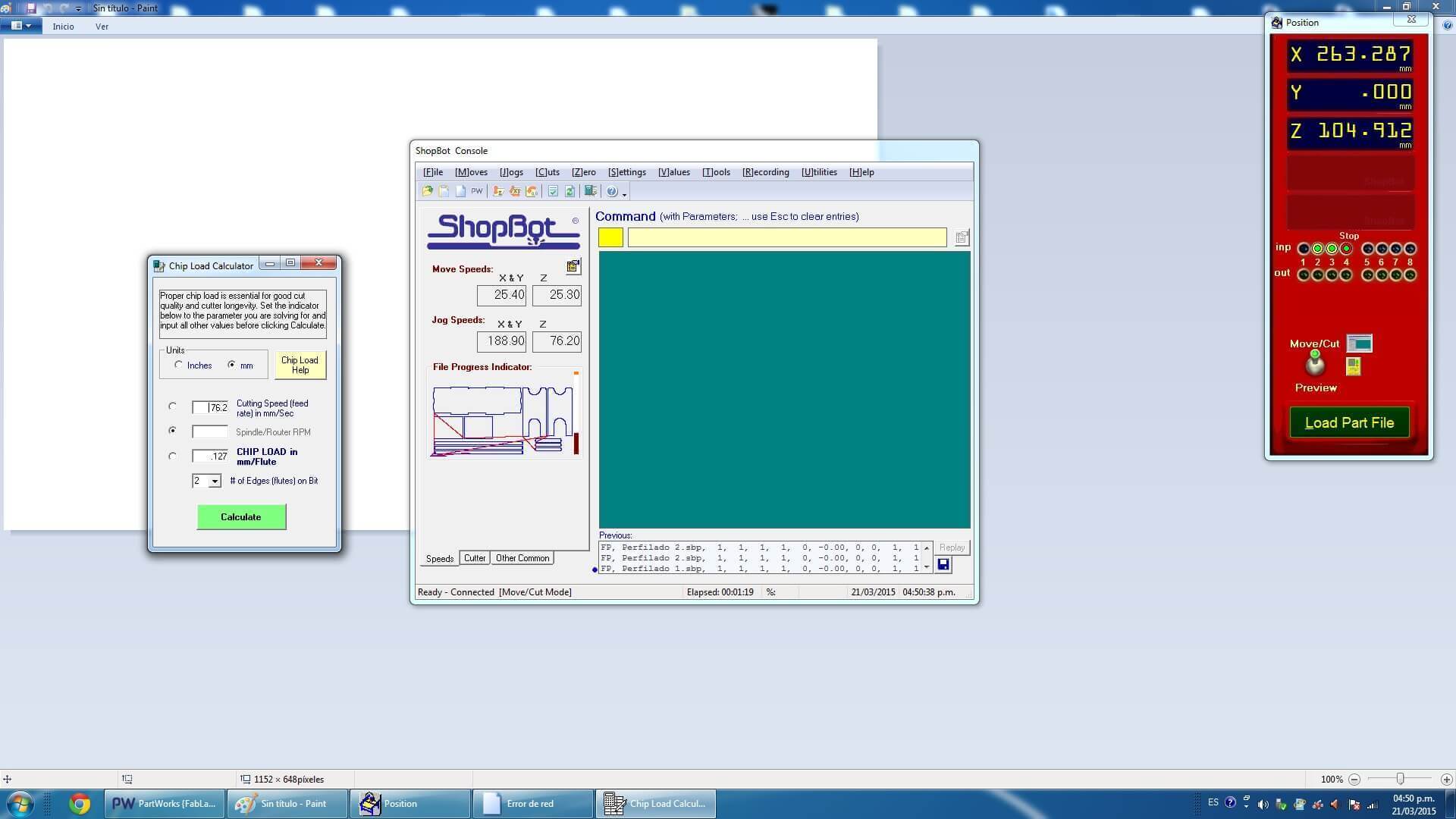Click the blue help question-mark toolbar icon
Image resolution: width=1456 pixels, height=819 pixels.
(x=612, y=192)
